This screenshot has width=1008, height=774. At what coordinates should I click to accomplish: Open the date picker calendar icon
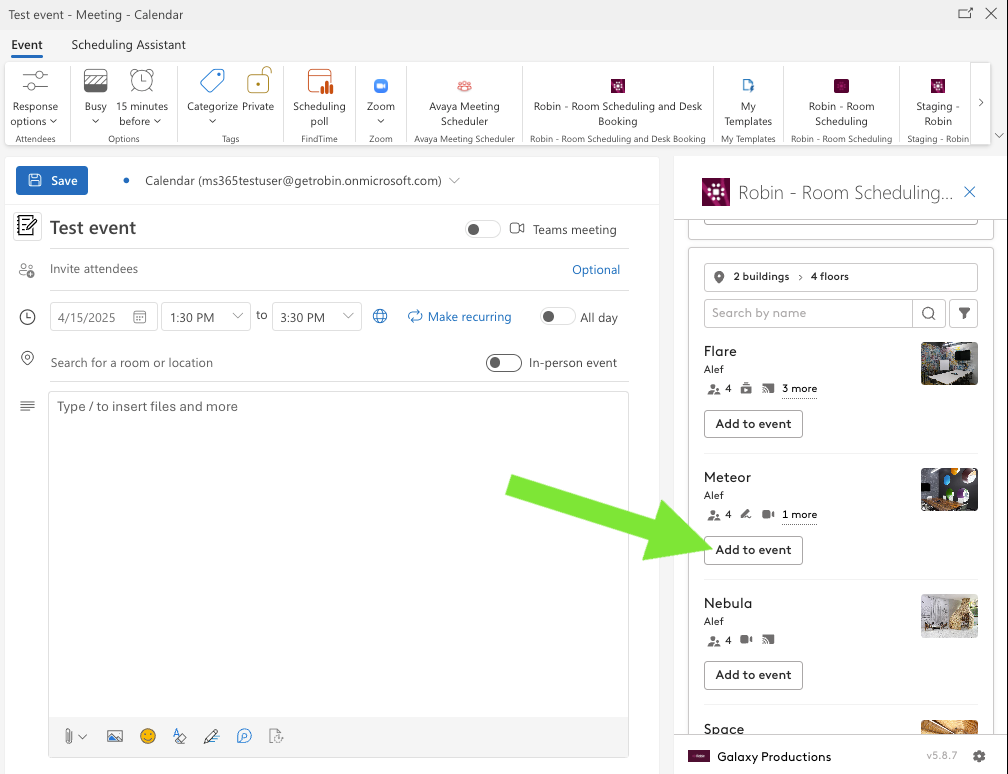click(x=140, y=317)
